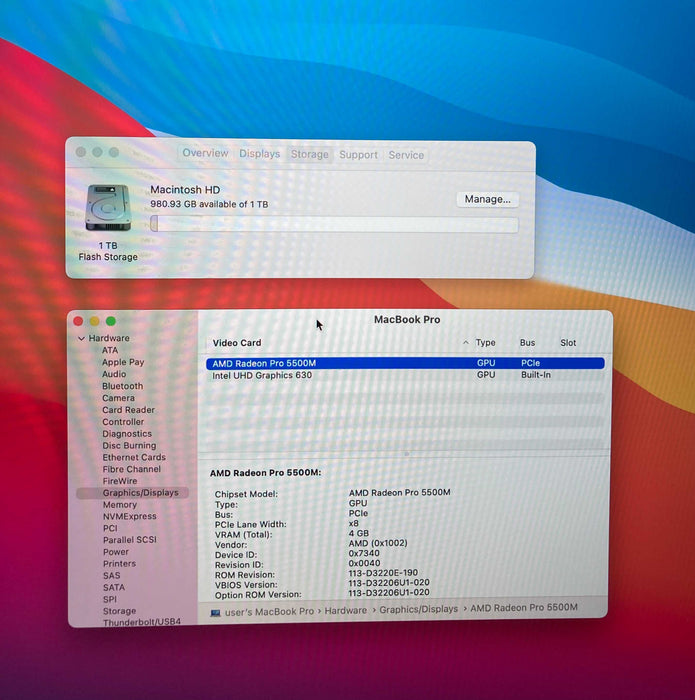Select the Intel UHD Graphics 630 row
The height and width of the screenshot is (700, 695).
tap(405, 375)
